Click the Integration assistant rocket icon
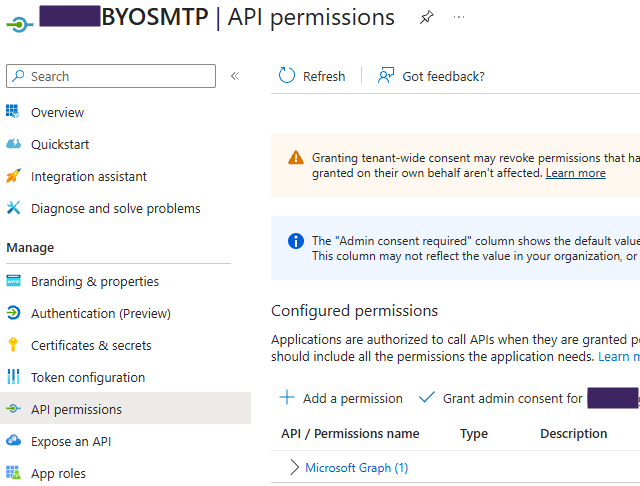The width and height of the screenshot is (640, 486). (x=13, y=176)
